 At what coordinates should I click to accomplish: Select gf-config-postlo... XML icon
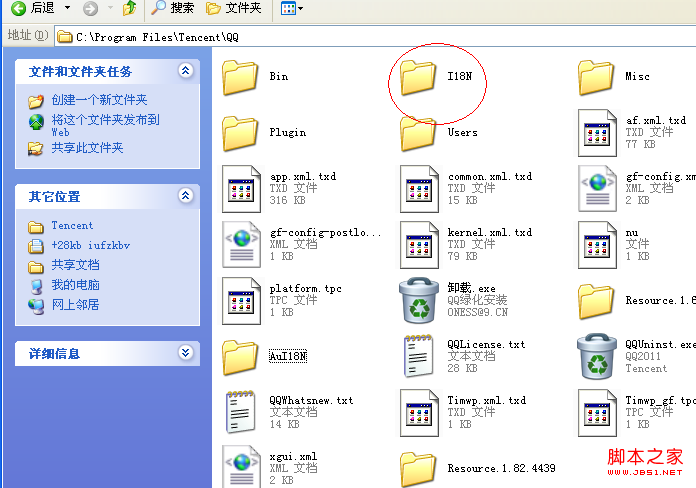pyautogui.click(x=241, y=245)
